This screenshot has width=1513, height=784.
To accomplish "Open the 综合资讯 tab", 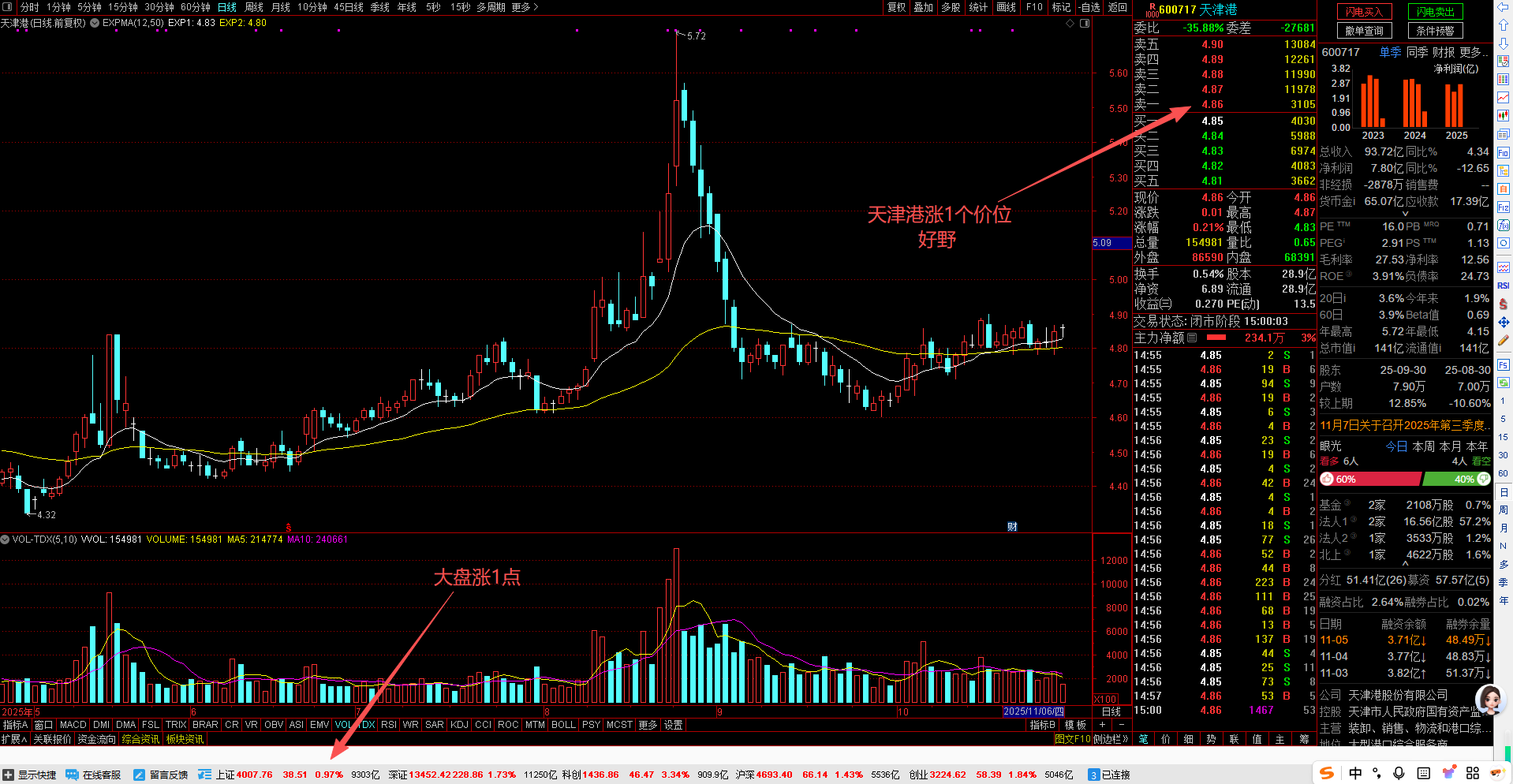I will [141, 739].
